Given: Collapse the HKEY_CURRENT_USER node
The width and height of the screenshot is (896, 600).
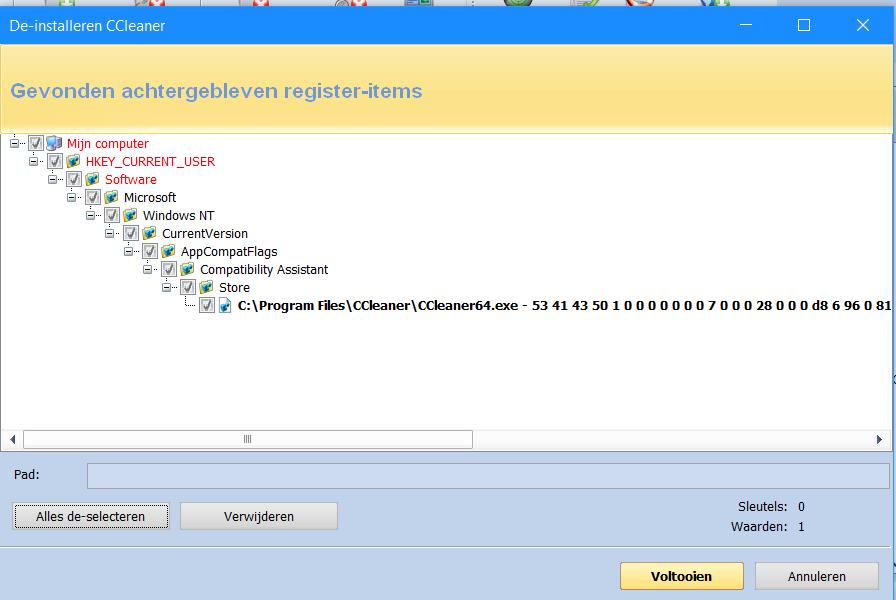Looking at the screenshot, I should pos(33,161).
